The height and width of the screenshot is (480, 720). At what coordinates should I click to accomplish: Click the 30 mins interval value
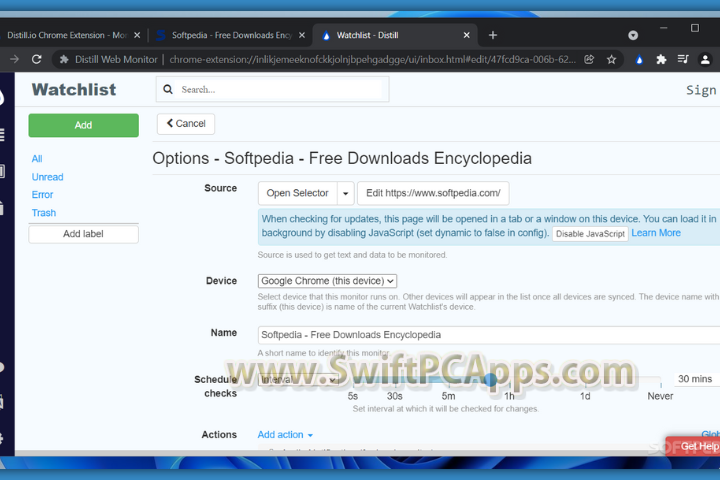tap(695, 379)
